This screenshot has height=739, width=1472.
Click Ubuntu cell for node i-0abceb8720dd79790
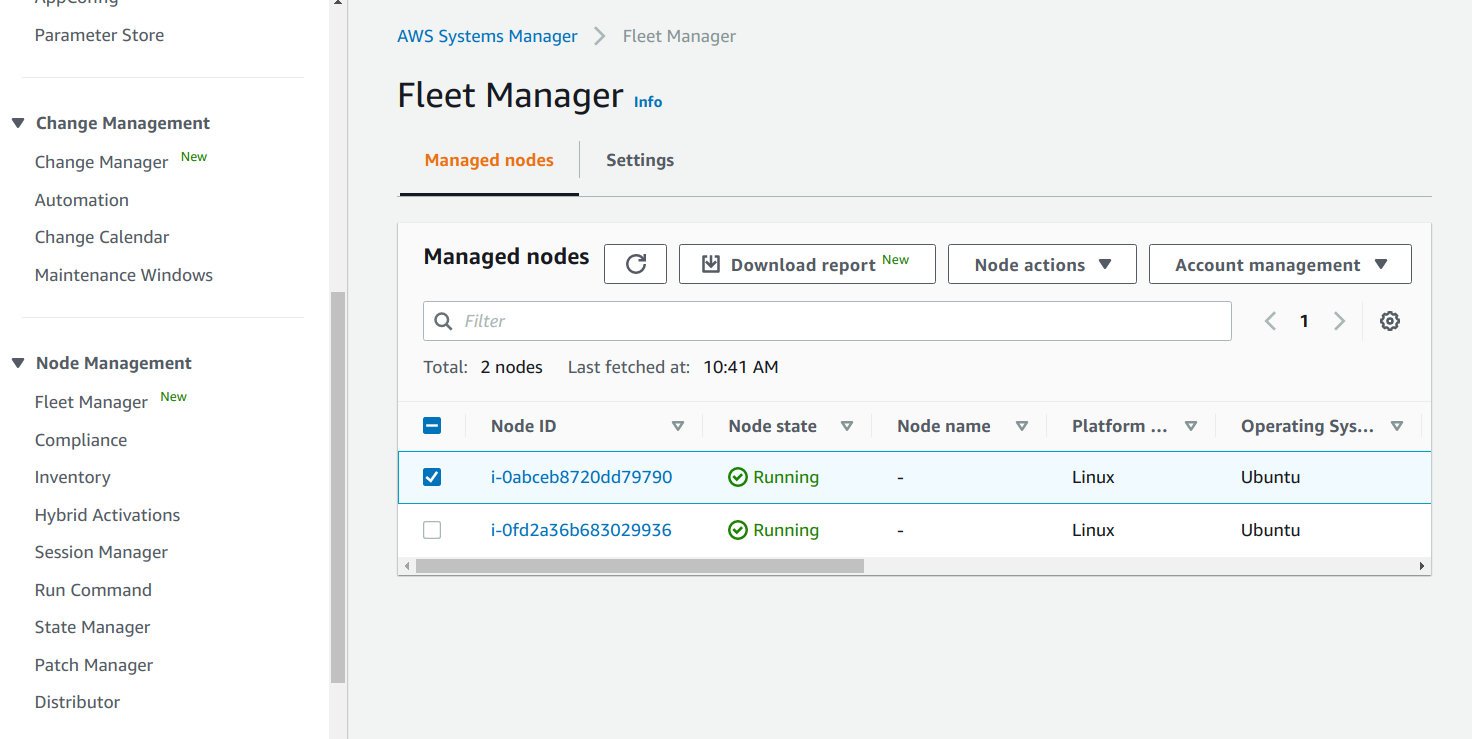1270,477
